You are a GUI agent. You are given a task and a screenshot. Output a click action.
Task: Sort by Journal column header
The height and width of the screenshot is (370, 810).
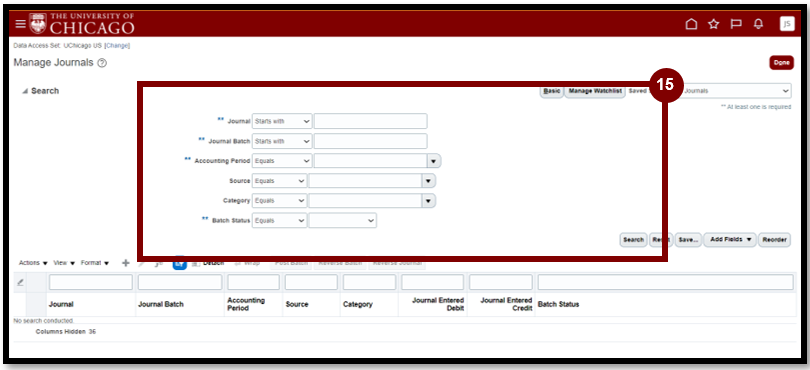click(61, 304)
